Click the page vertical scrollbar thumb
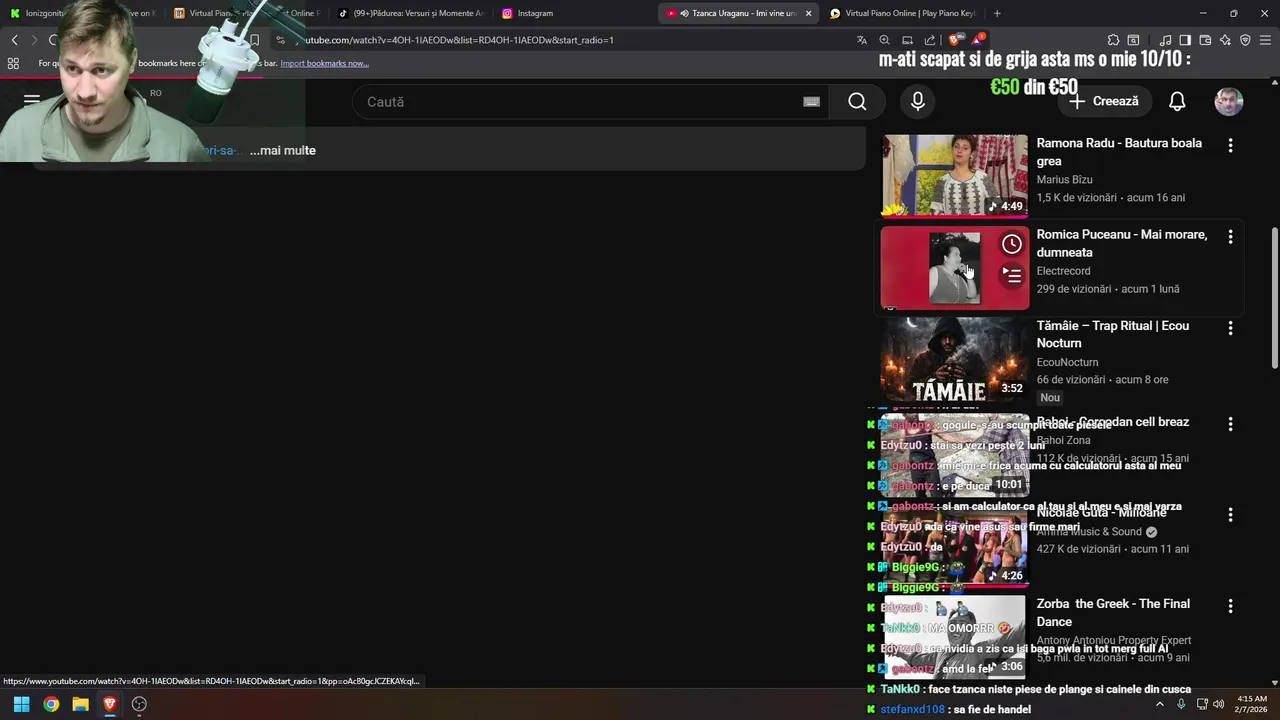This screenshot has height=720, width=1280. tap(1274, 296)
